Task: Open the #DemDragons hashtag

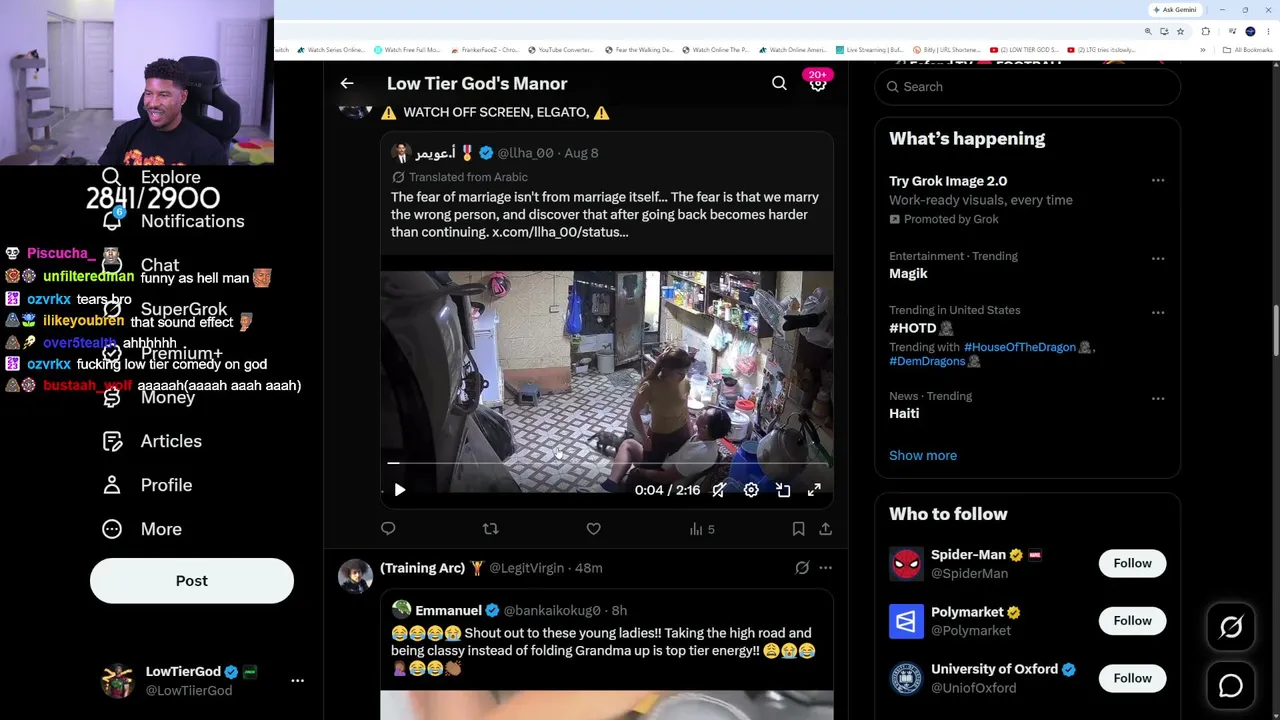Action: (x=927, y=361)
